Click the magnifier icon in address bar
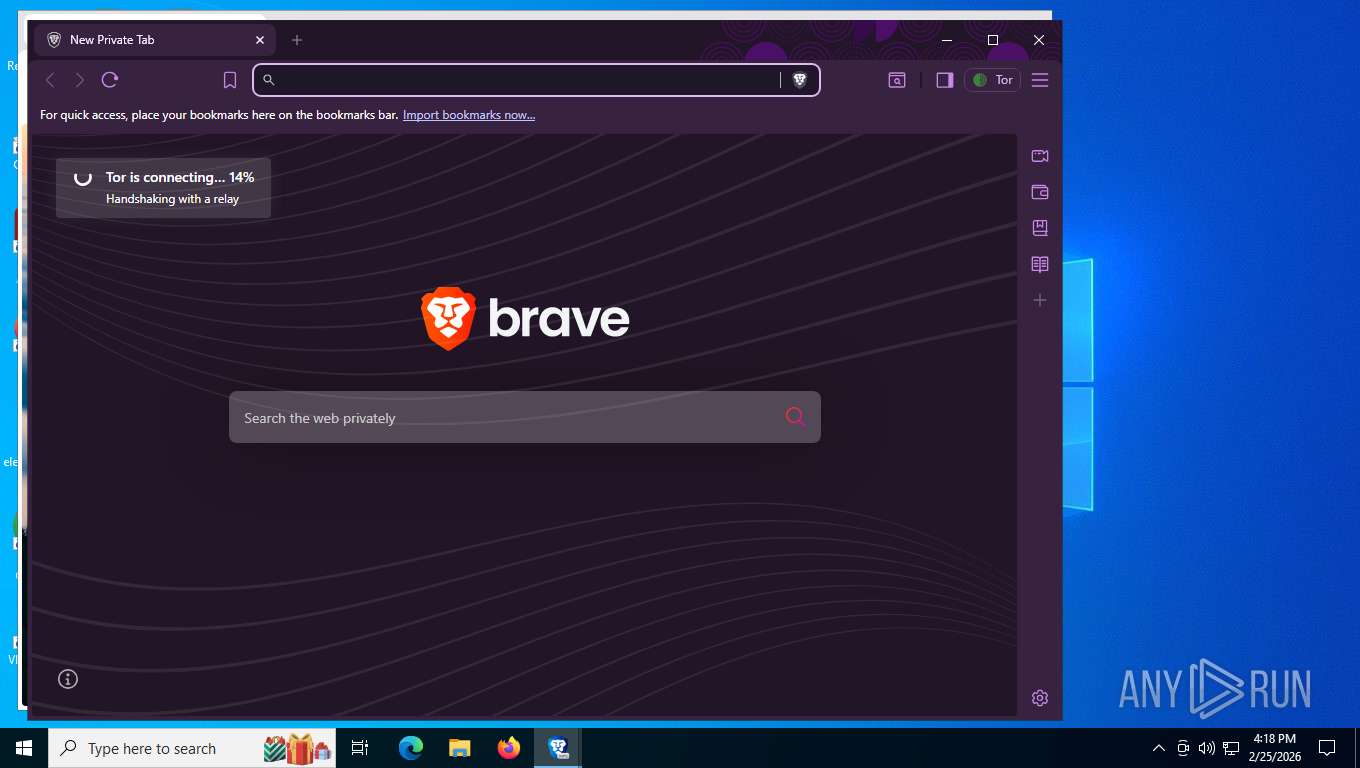This screenshot has width=1360, height=768. click(269, 80)
